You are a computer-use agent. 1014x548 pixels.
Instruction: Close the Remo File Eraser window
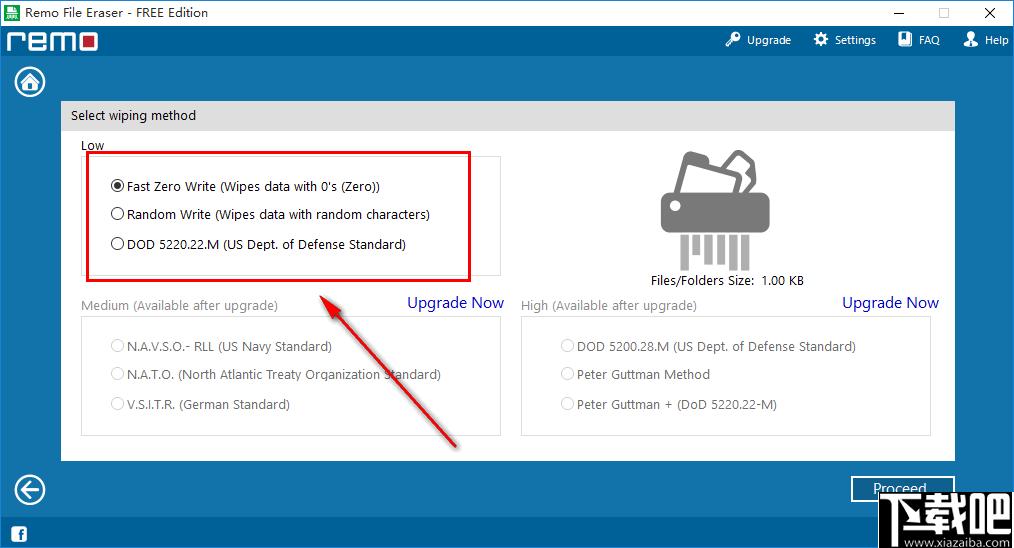click(x=989, y=13)
